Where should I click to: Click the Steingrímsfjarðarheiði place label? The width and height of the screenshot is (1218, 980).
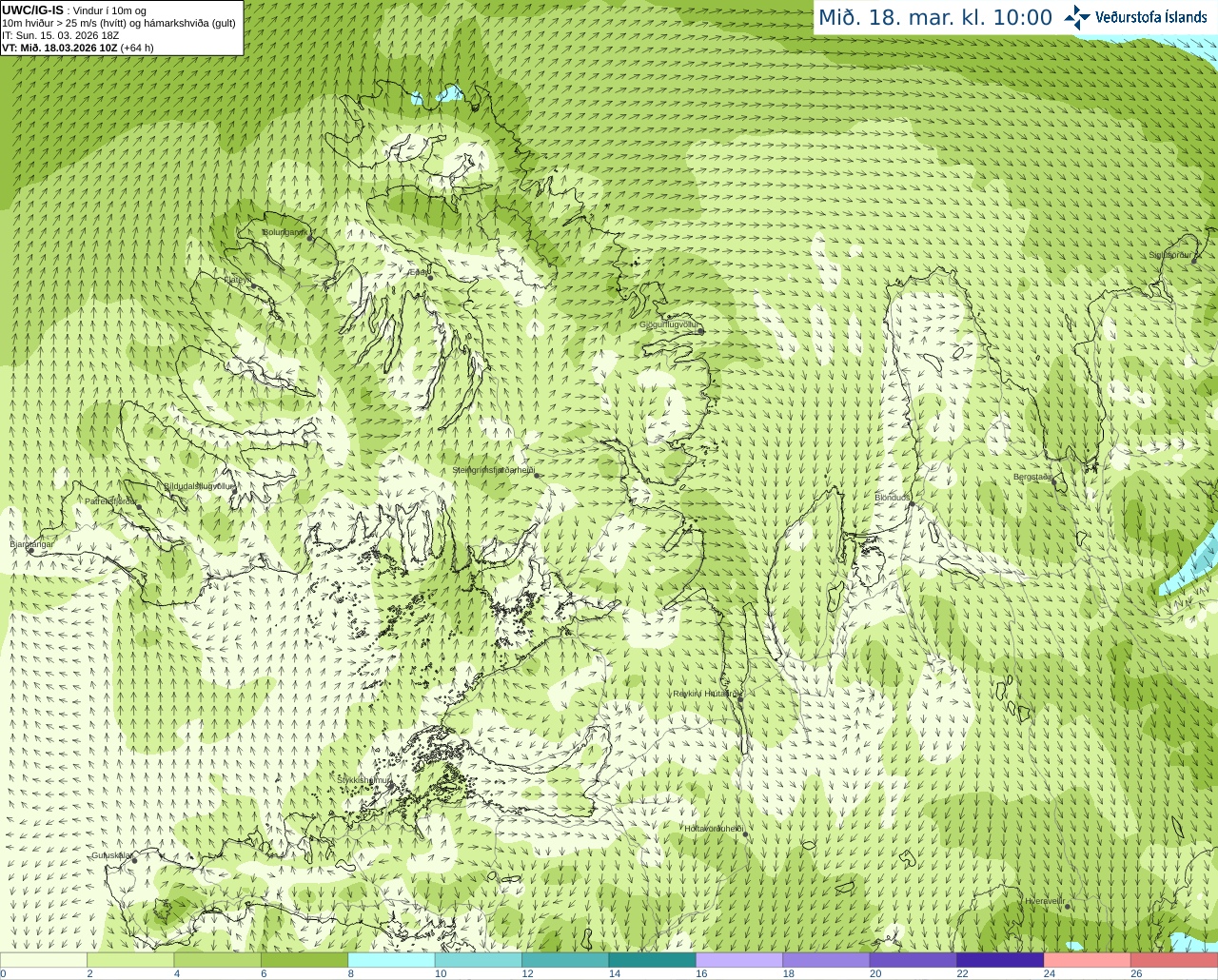point(493,470)
